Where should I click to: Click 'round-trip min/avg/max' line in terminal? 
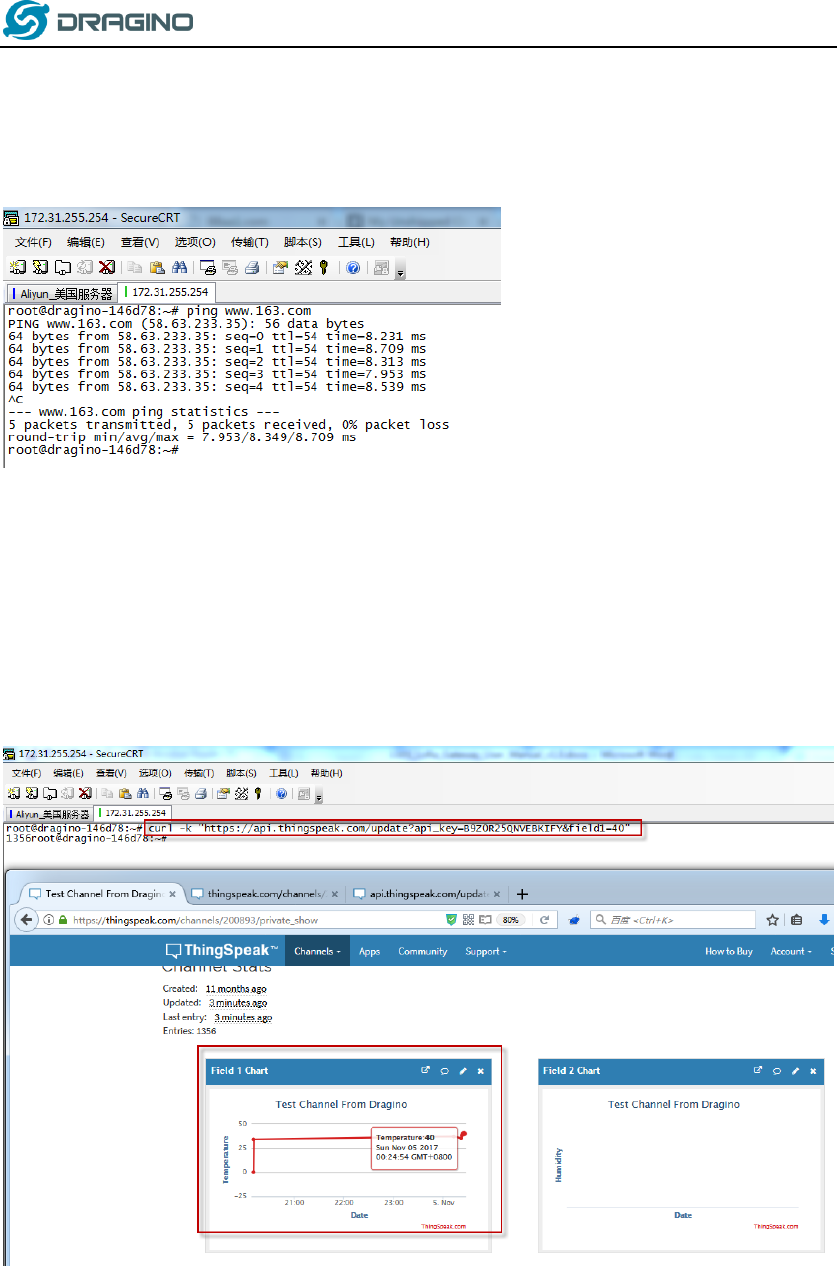click(182, 437)
